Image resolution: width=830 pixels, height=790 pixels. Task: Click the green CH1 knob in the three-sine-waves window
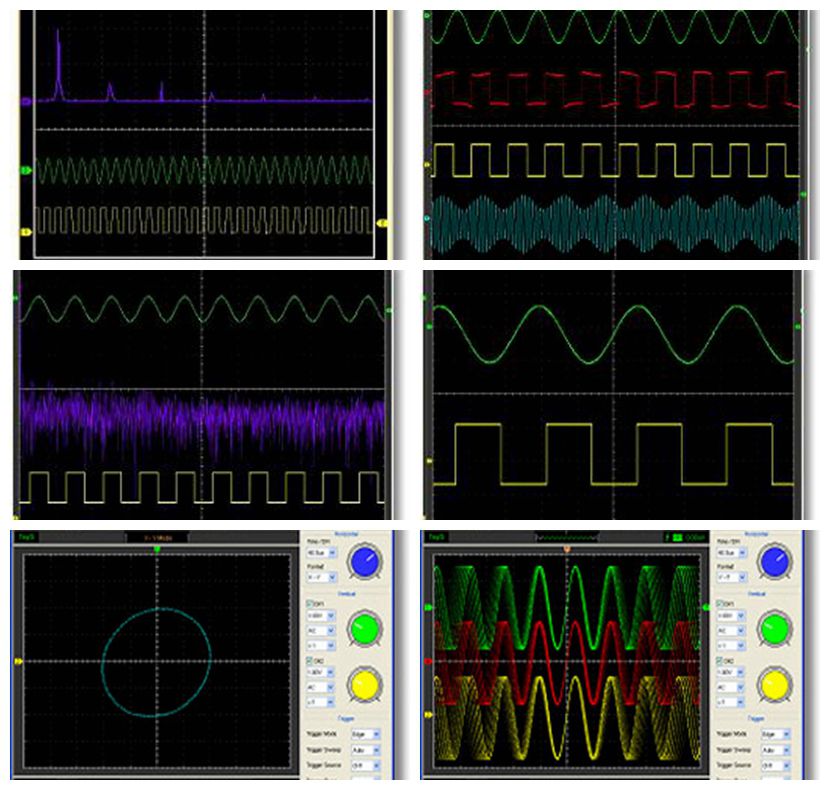(774, 629)
